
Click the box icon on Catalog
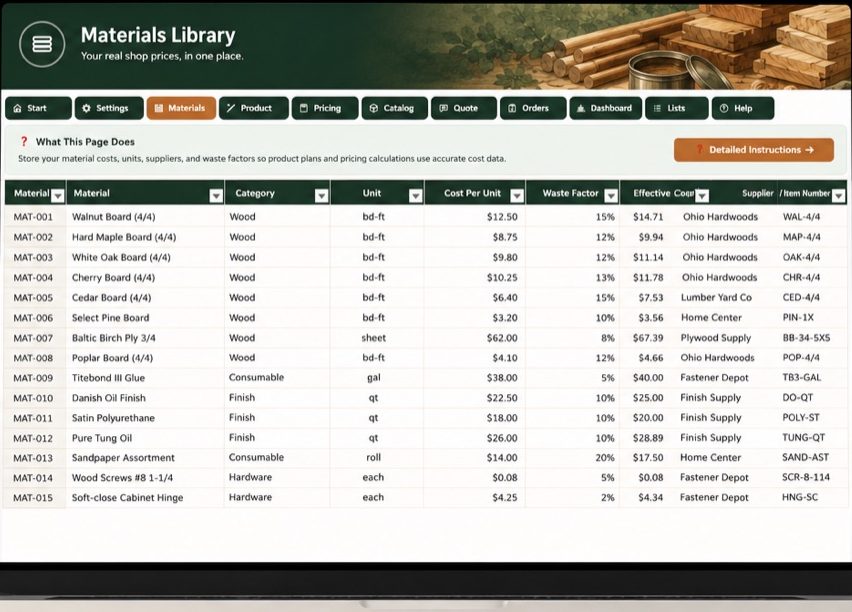click(373, 108)
